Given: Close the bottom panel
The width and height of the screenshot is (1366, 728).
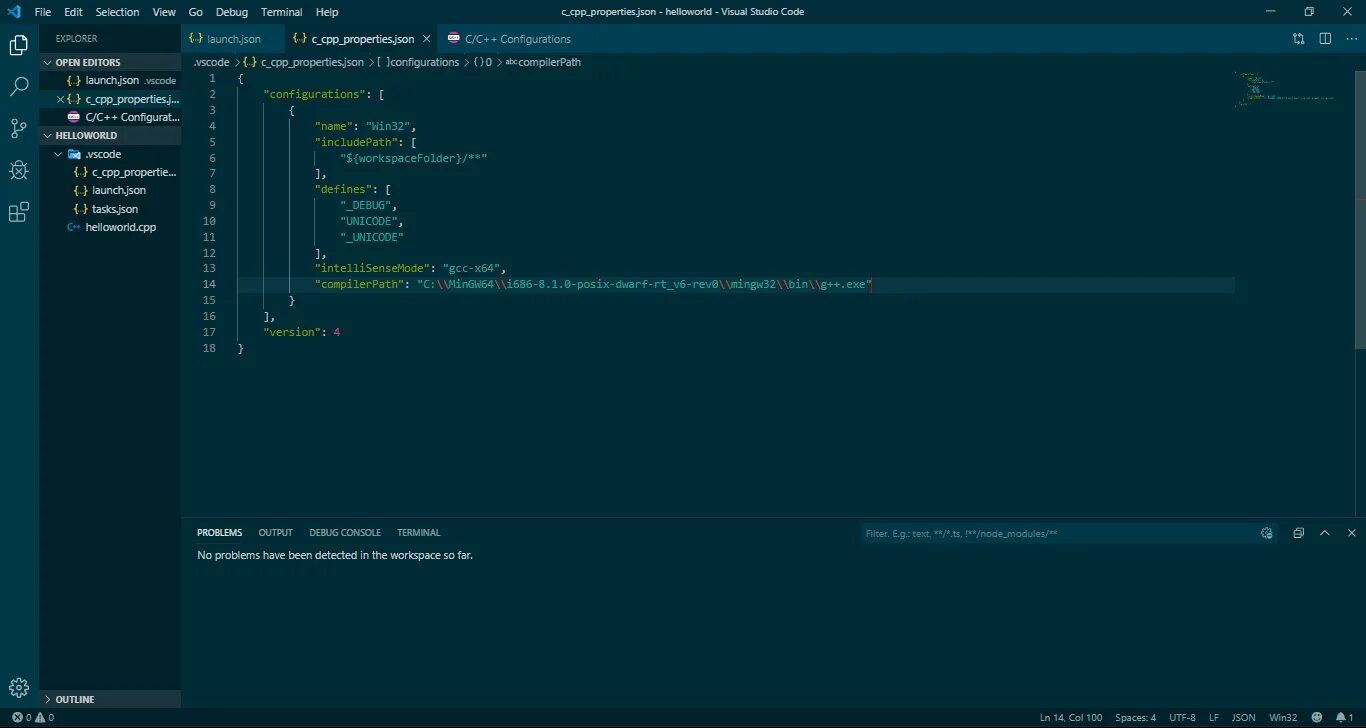Looking at the screenshot, I should click(1351, 533).
